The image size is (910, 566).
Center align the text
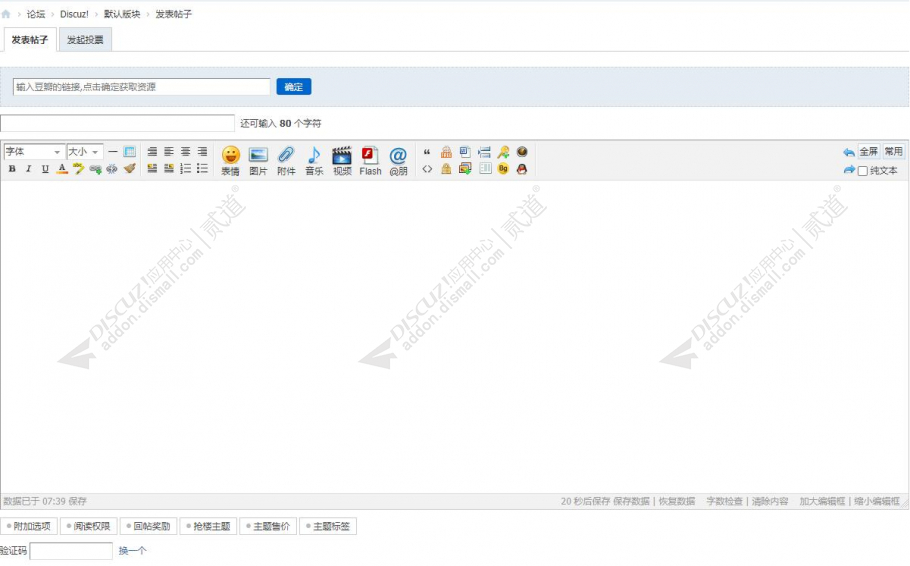(x=185, y=152)
